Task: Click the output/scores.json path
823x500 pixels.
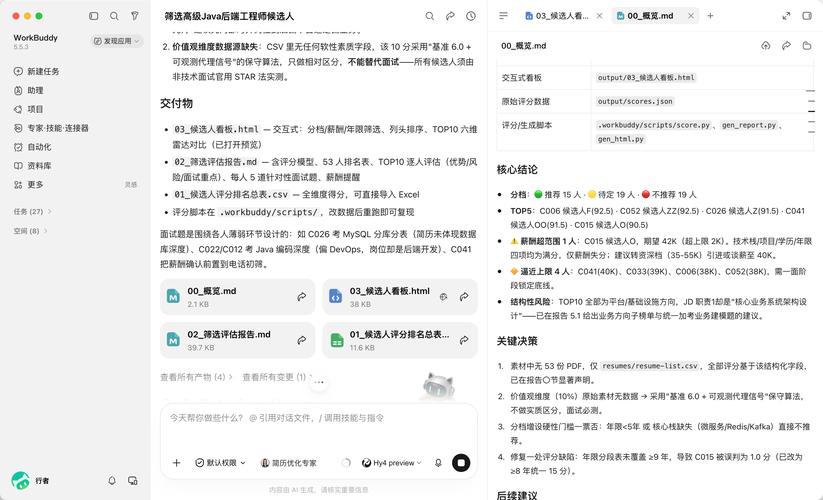Action: pyautogui.click(x=635, y=101)
